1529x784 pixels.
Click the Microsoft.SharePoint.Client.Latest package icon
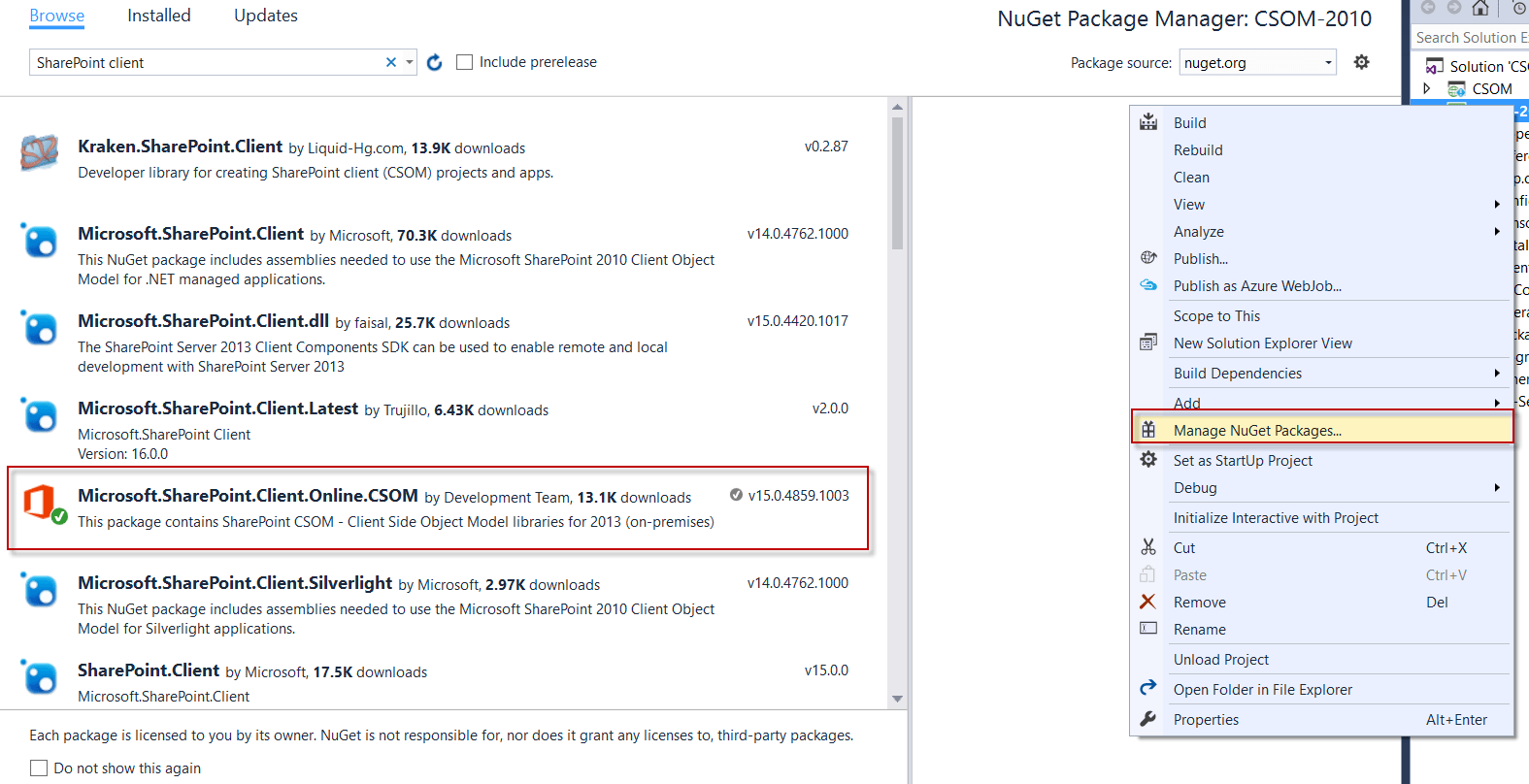(x=40, y=414)
